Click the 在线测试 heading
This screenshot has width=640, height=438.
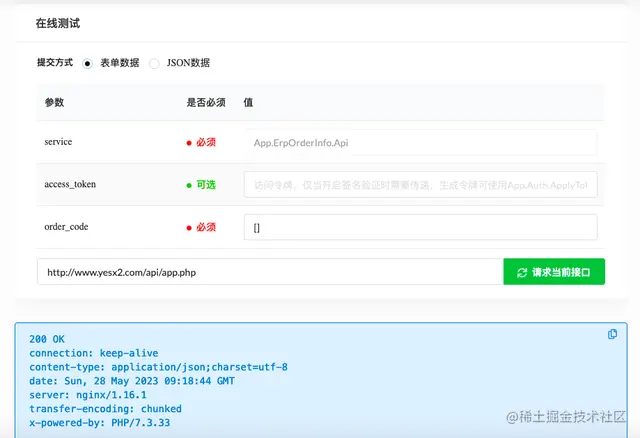(x=58, y=23)
